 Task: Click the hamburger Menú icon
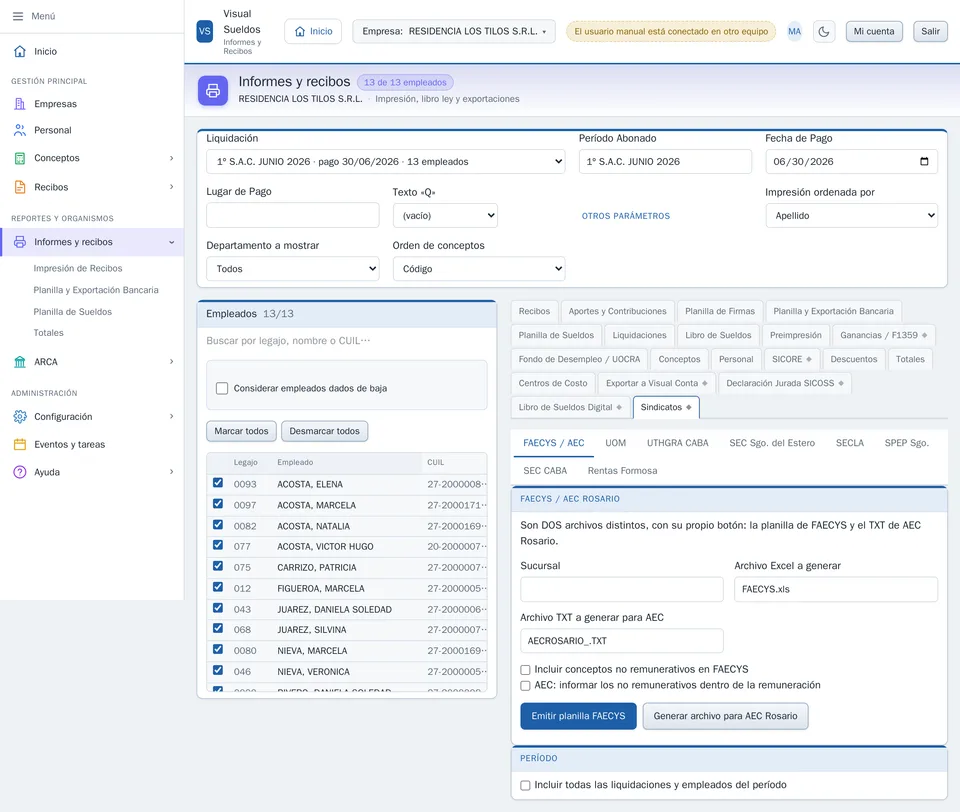click(x=18, y=16)
